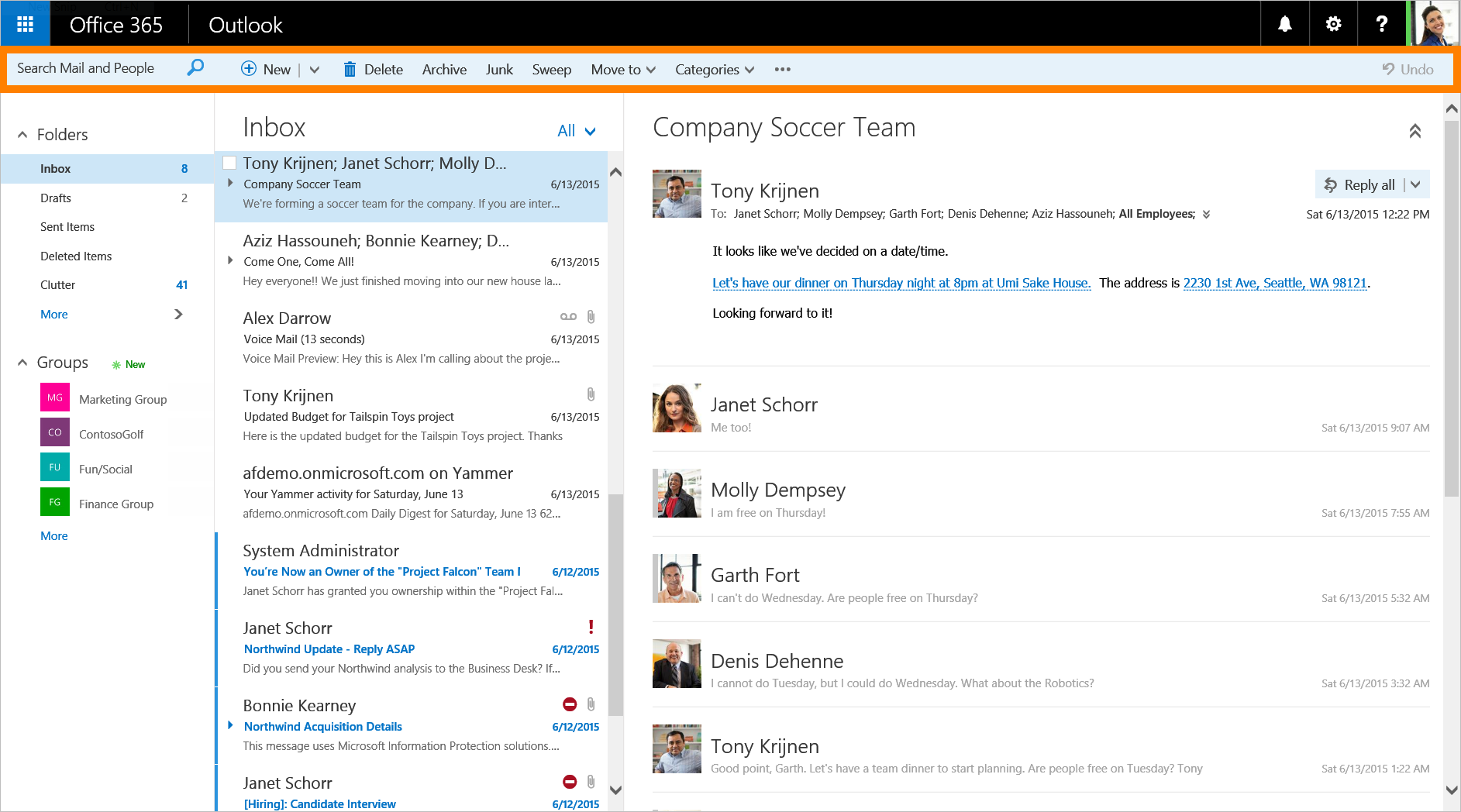This screenshot has width=1461, height=812.
Task: Open the Move to dropdown
Action: pyautogui.click(x=651, y=69)
